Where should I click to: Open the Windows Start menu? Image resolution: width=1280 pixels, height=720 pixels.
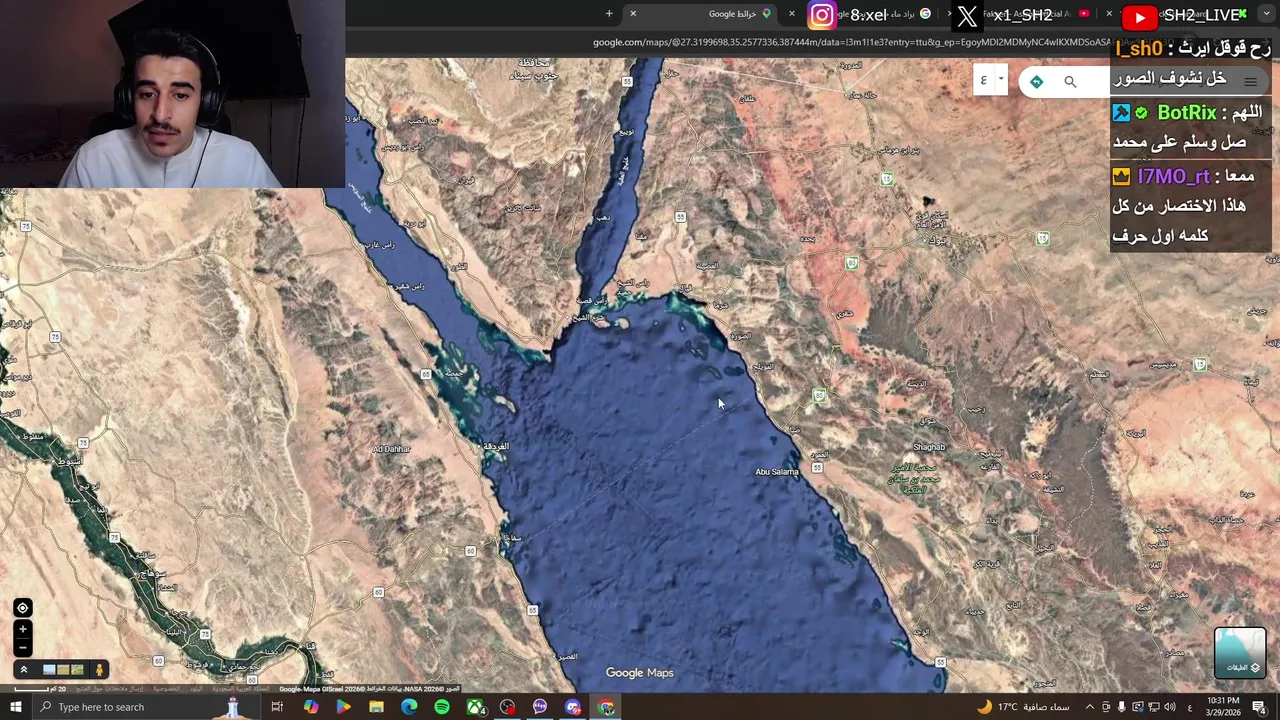coord(16,707)
